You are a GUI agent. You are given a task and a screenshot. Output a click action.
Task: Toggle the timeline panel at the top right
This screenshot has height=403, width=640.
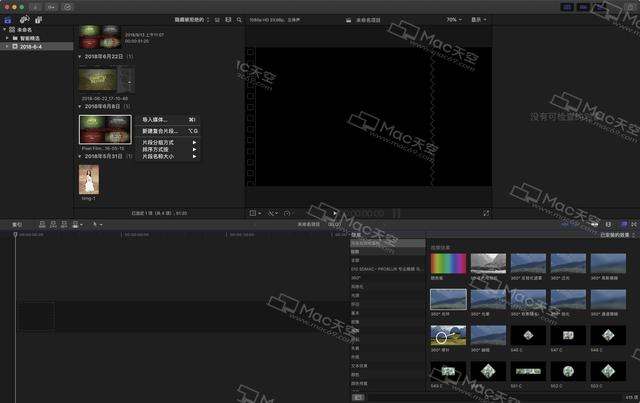pyautogui.click(x=583, y=7)
